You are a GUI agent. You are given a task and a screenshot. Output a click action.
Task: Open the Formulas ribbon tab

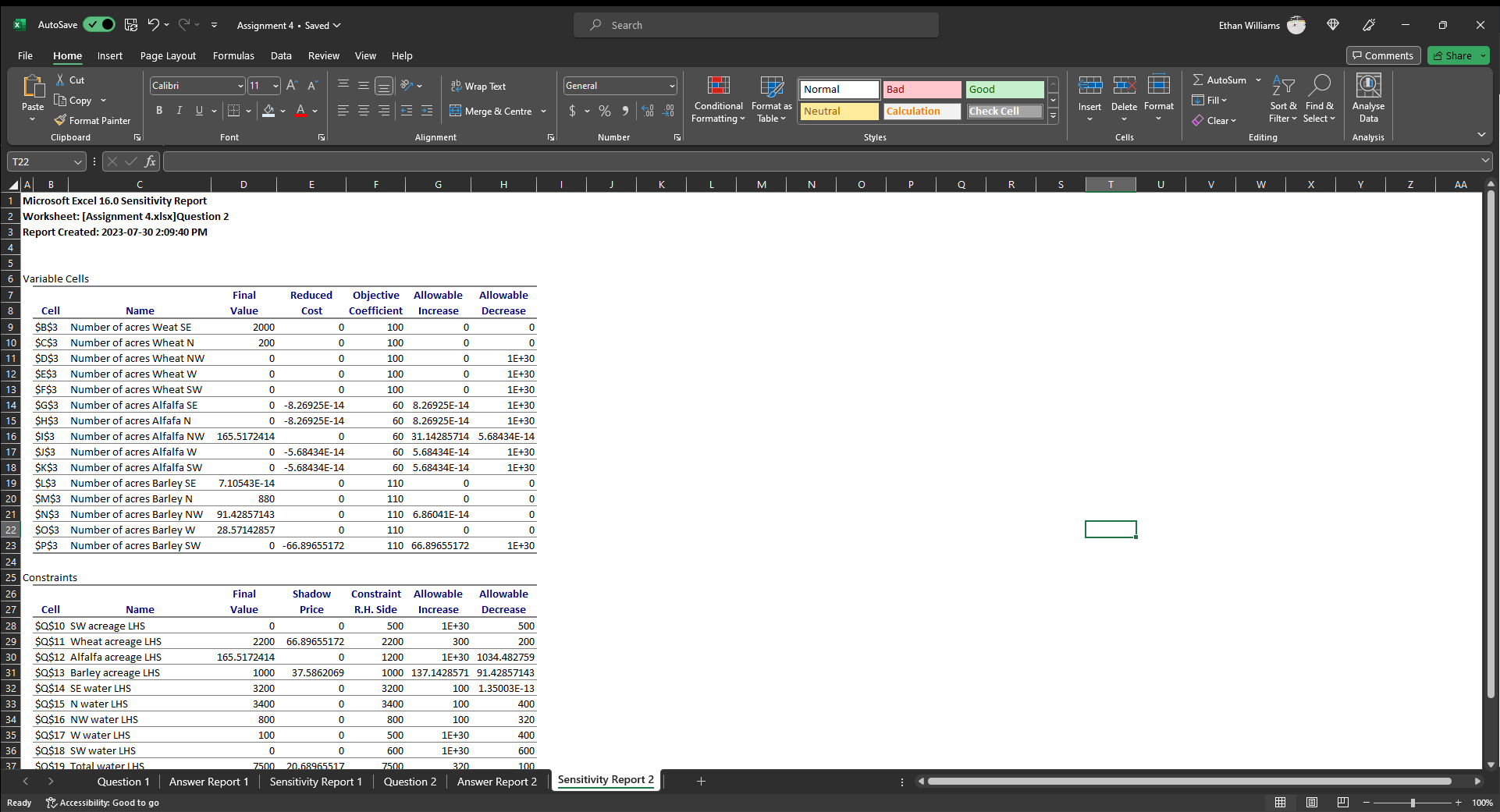click(x=233, y=55)
